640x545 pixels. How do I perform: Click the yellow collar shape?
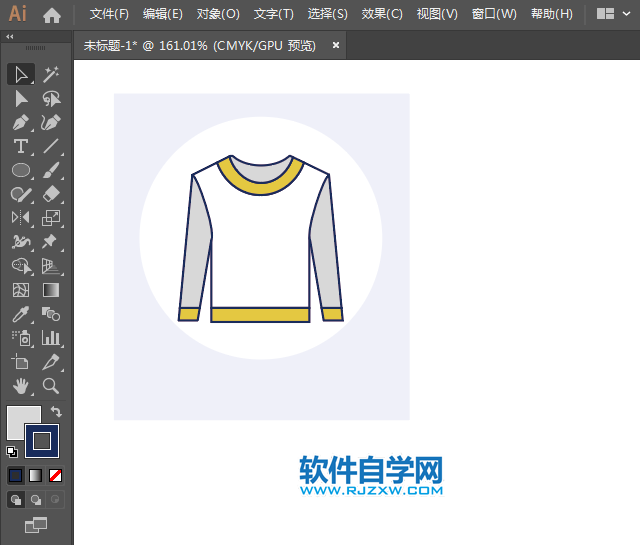261,187
